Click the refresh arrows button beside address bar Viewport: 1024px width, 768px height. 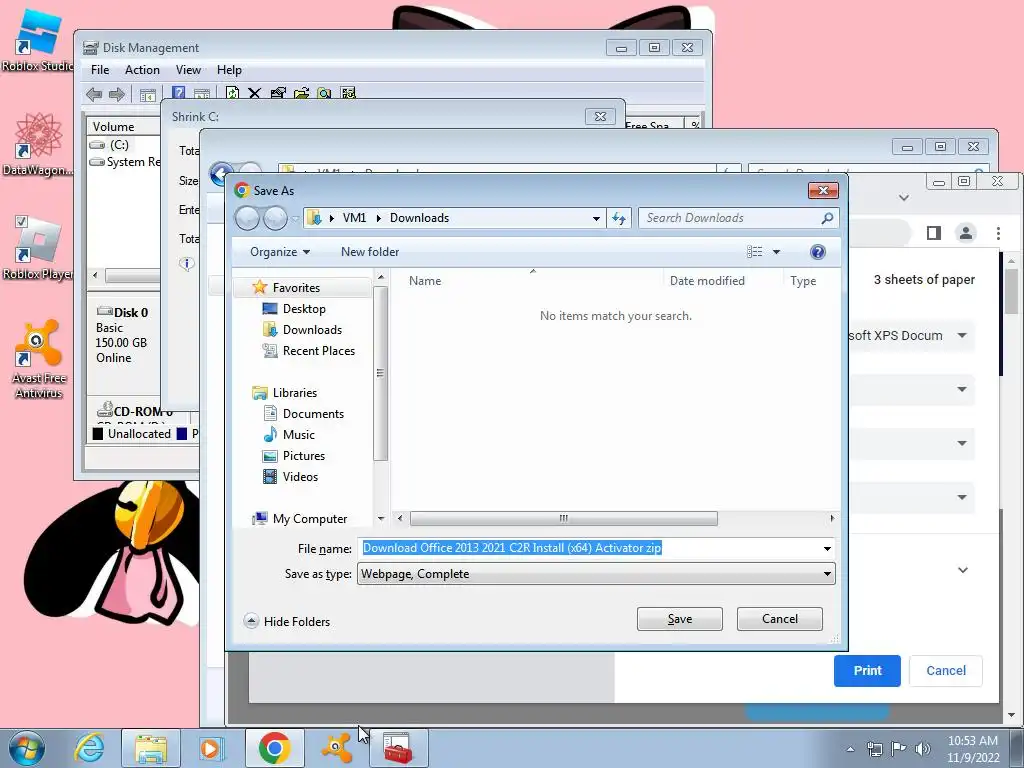point(618,218)
